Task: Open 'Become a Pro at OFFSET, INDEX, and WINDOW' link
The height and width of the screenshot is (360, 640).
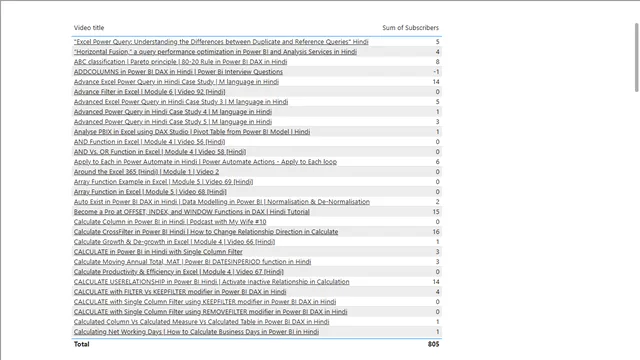Action: (x=191, y=212)
